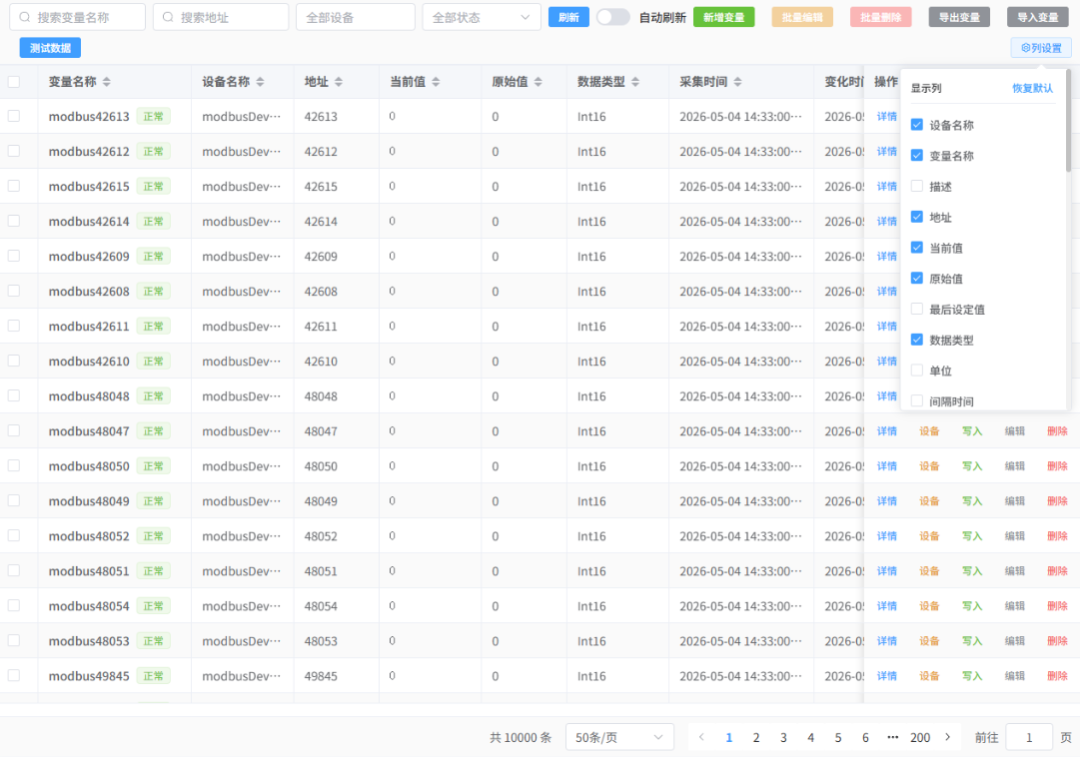Click 写入 link in row modbus48050
This screenshot has width=1080, height=757.
tap(972, 466)
